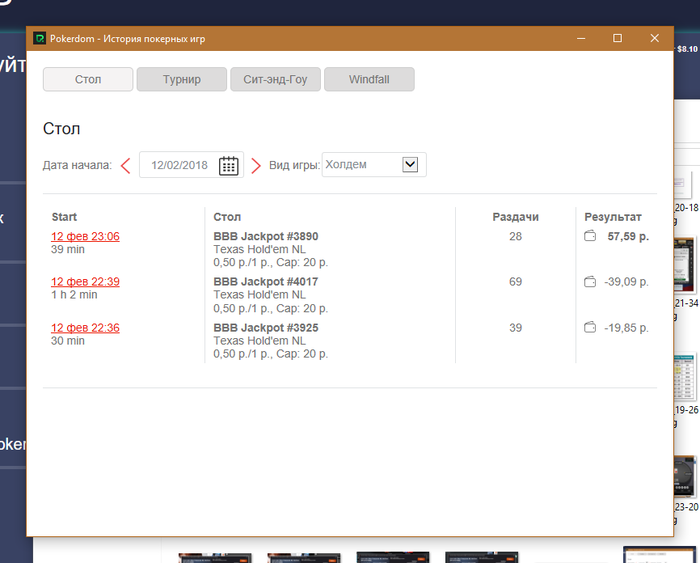This screenshot has width=700, height=563.
Task: Click the Результат column header
Action: (x=613, y=217)
